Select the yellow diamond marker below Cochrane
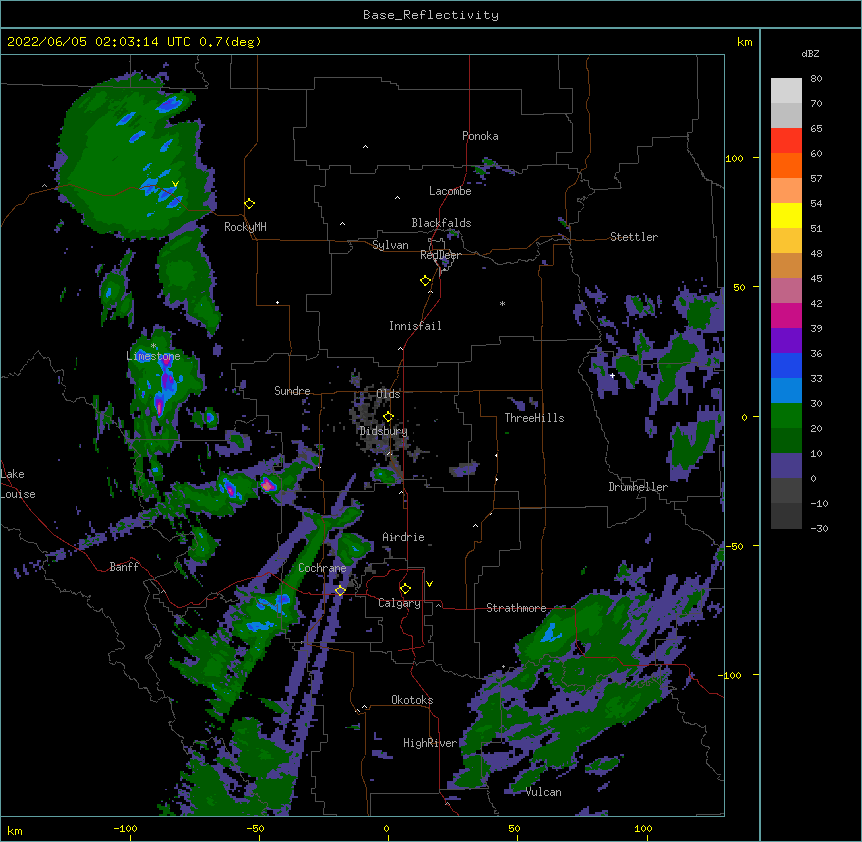The width and height of the screenshot is (862, 842). [x=340, y=590]
